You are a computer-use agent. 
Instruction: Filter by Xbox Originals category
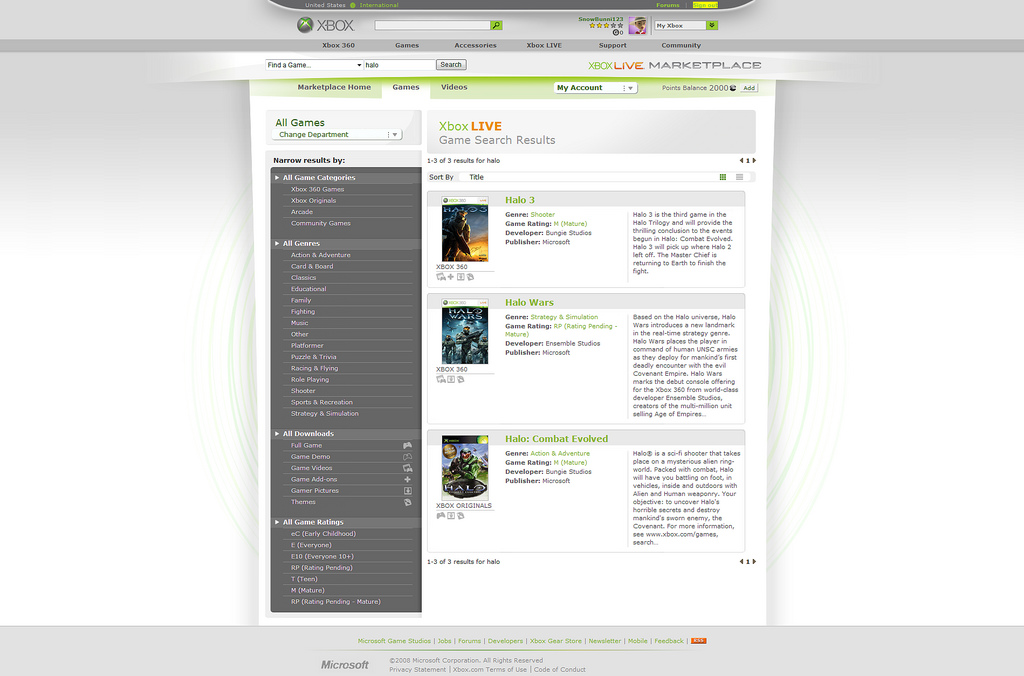(313, 201)
